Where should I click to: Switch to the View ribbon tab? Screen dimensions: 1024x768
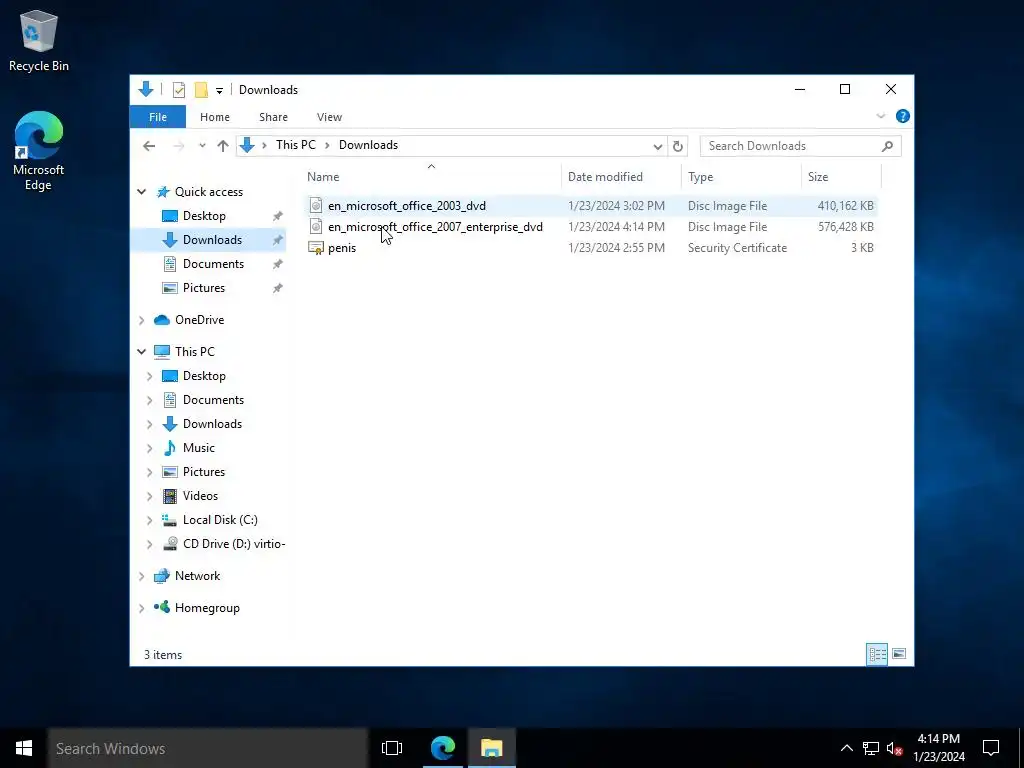(329, 117)
